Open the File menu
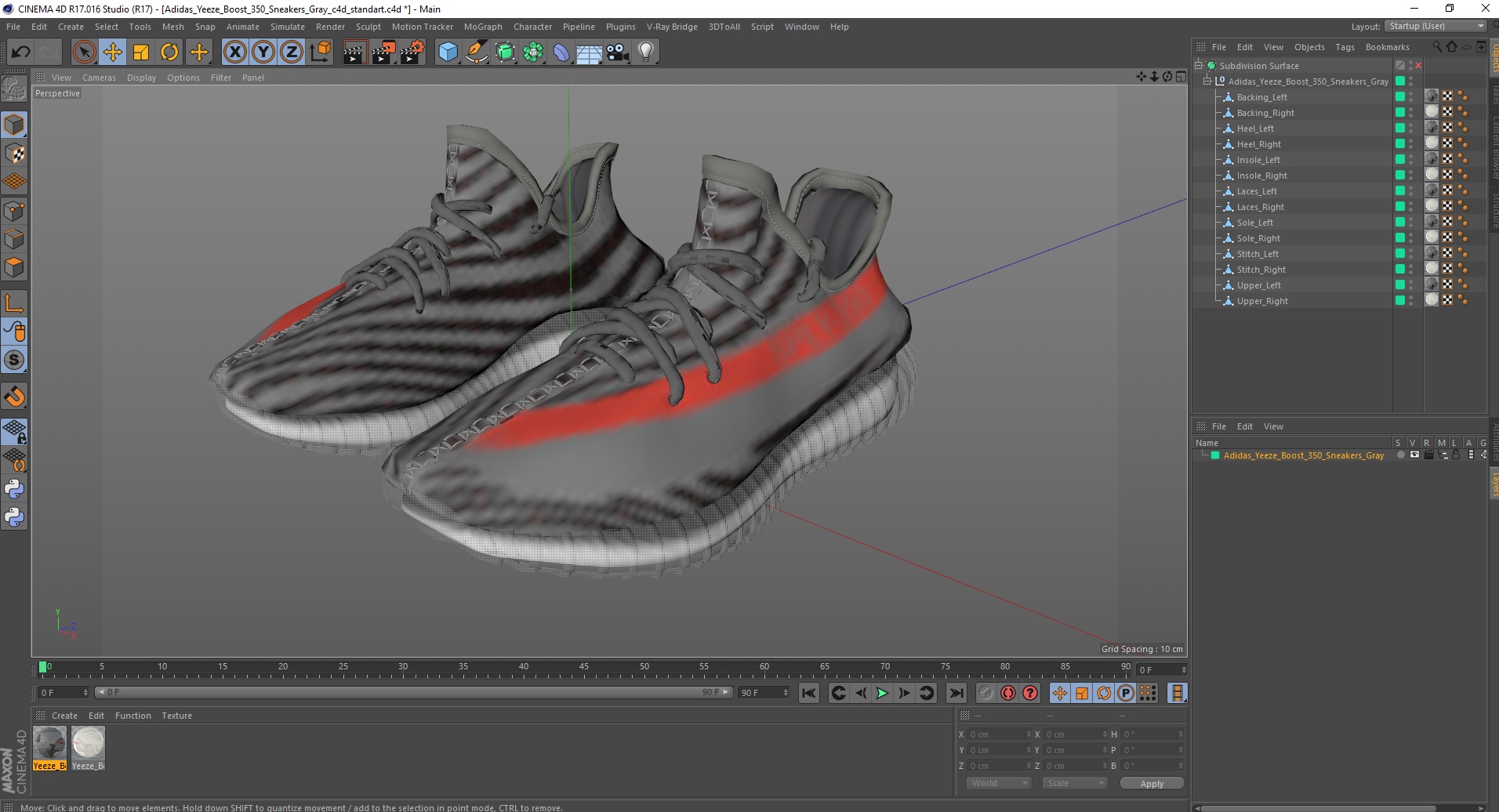The height and width of the screenshot is (812, 1499). [13, 27]
